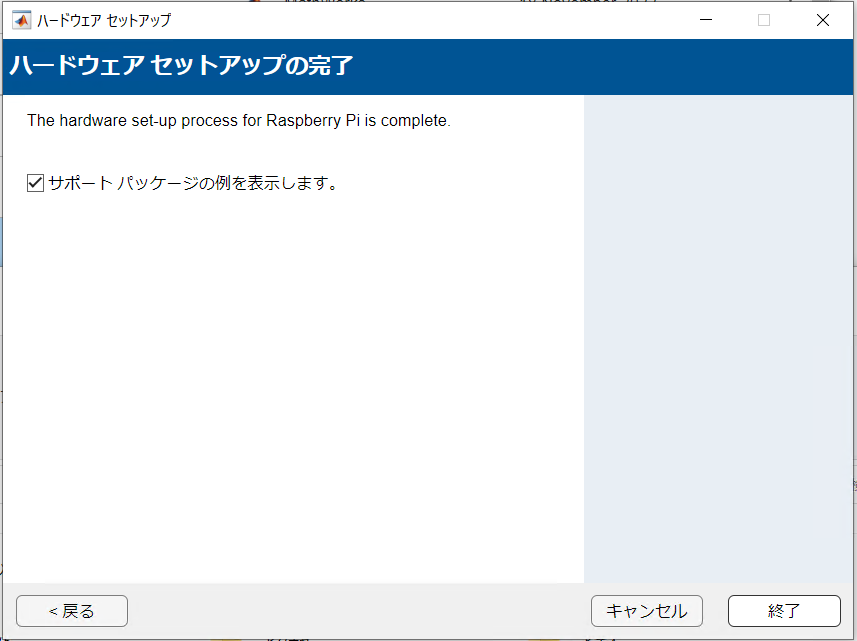Click the MATLAB logo in the title bar
Image resolution: width=857 pixels, height=641 pixels.
(x=20, y=20)
